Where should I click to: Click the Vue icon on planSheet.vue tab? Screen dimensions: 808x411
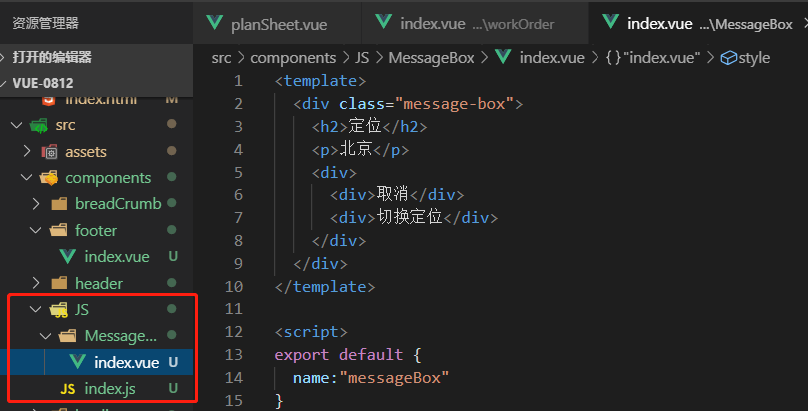214,23
